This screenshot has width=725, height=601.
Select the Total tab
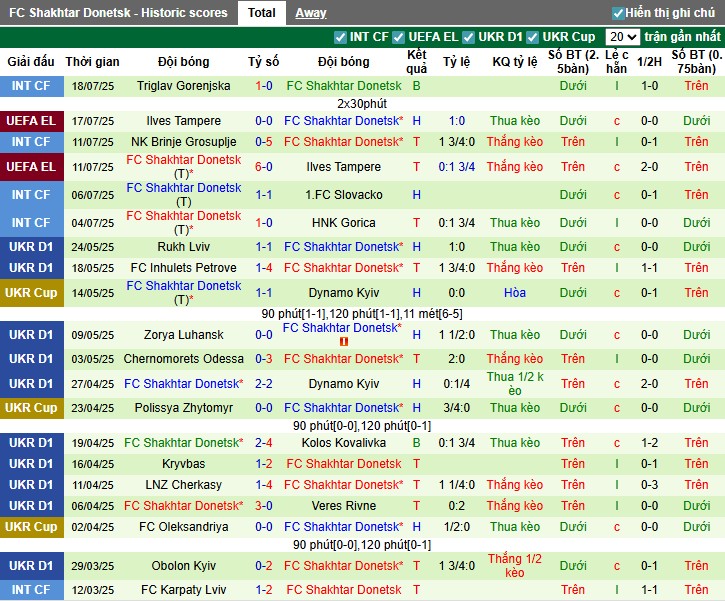point(262,13)
